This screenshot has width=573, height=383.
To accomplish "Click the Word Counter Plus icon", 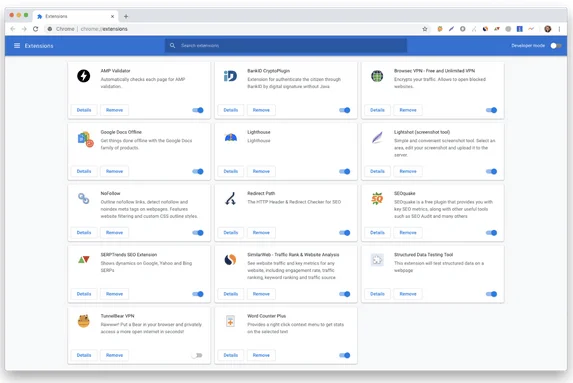I will pos(230,321).
